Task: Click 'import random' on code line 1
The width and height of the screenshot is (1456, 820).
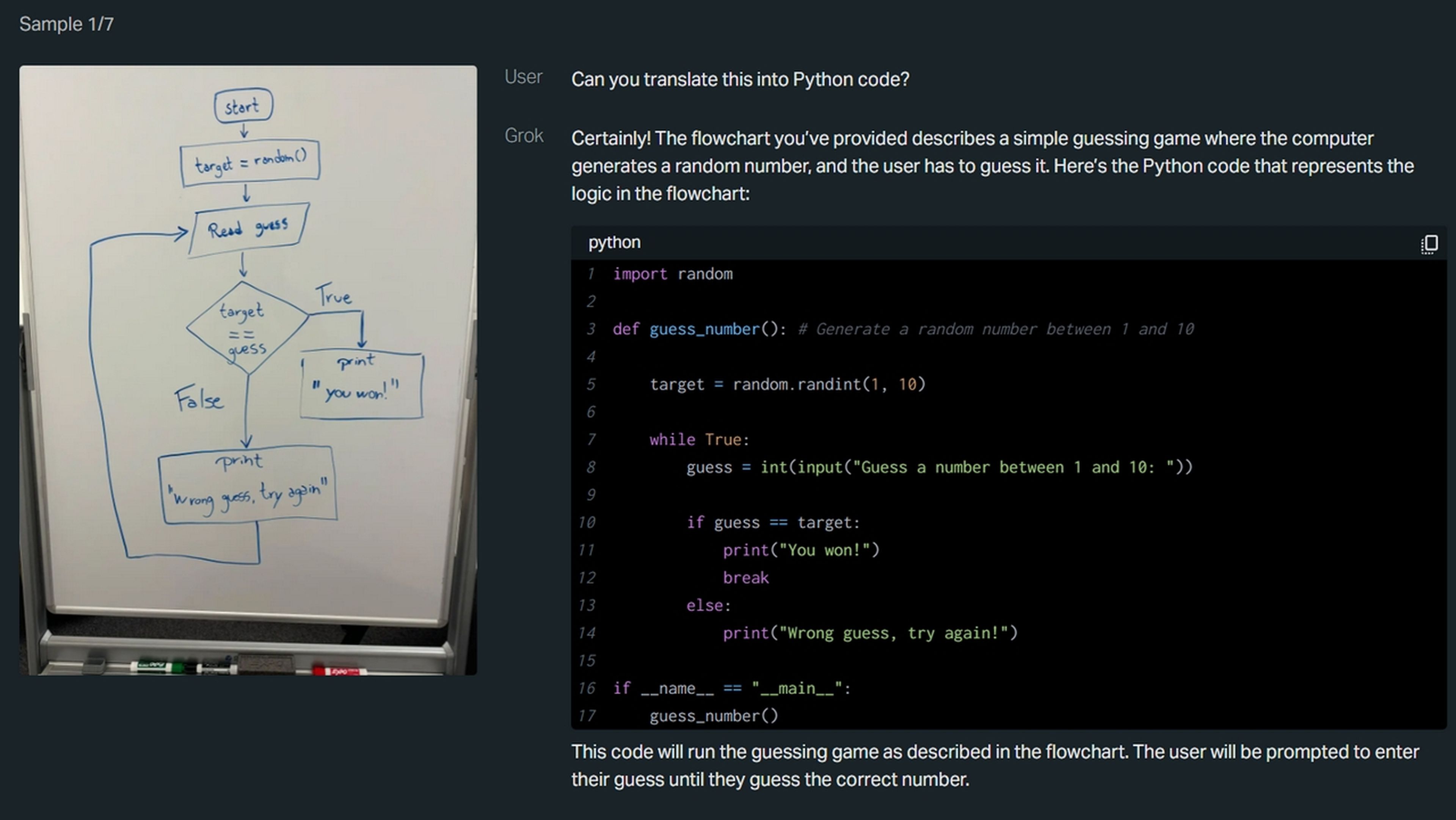Action: pyautogui.click(x=673, y=274)
